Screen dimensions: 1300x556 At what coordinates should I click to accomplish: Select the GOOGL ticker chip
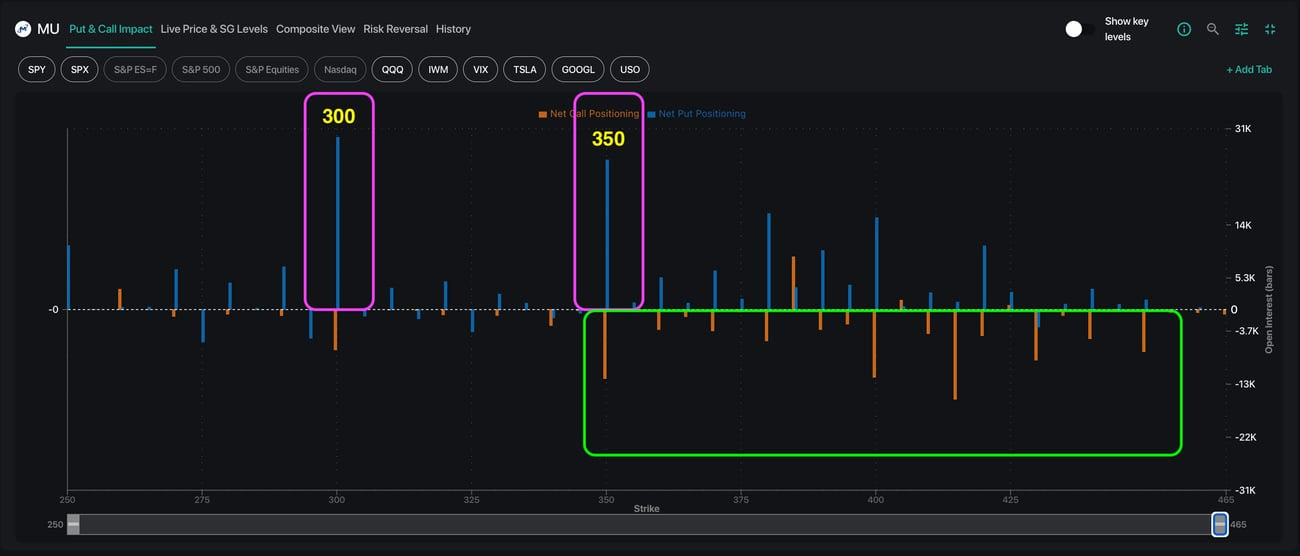coord(578,70)
